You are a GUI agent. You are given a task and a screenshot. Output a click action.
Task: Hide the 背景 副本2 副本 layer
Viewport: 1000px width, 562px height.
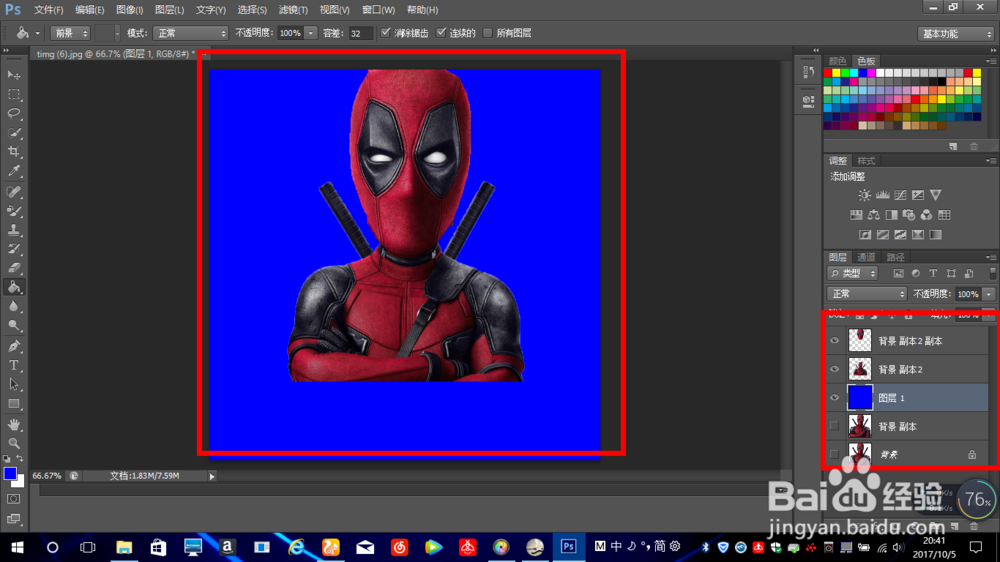pyautogui.click(x=834, y=341)
